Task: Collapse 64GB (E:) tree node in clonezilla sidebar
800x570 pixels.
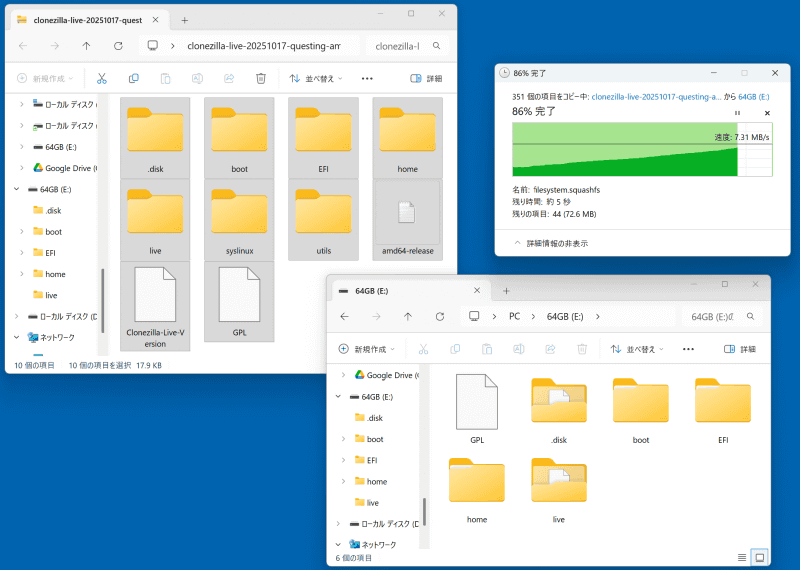Action: tap(17, 189)
